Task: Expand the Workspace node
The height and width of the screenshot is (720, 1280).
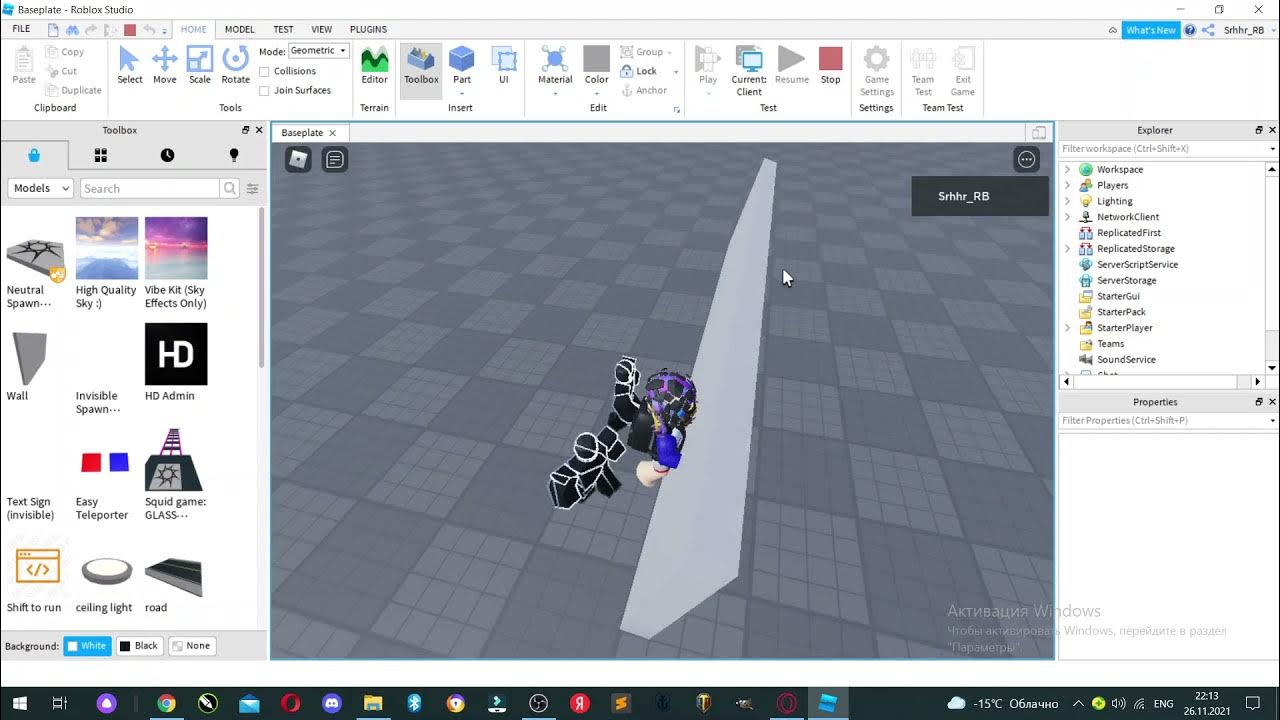Action: 1067,169
